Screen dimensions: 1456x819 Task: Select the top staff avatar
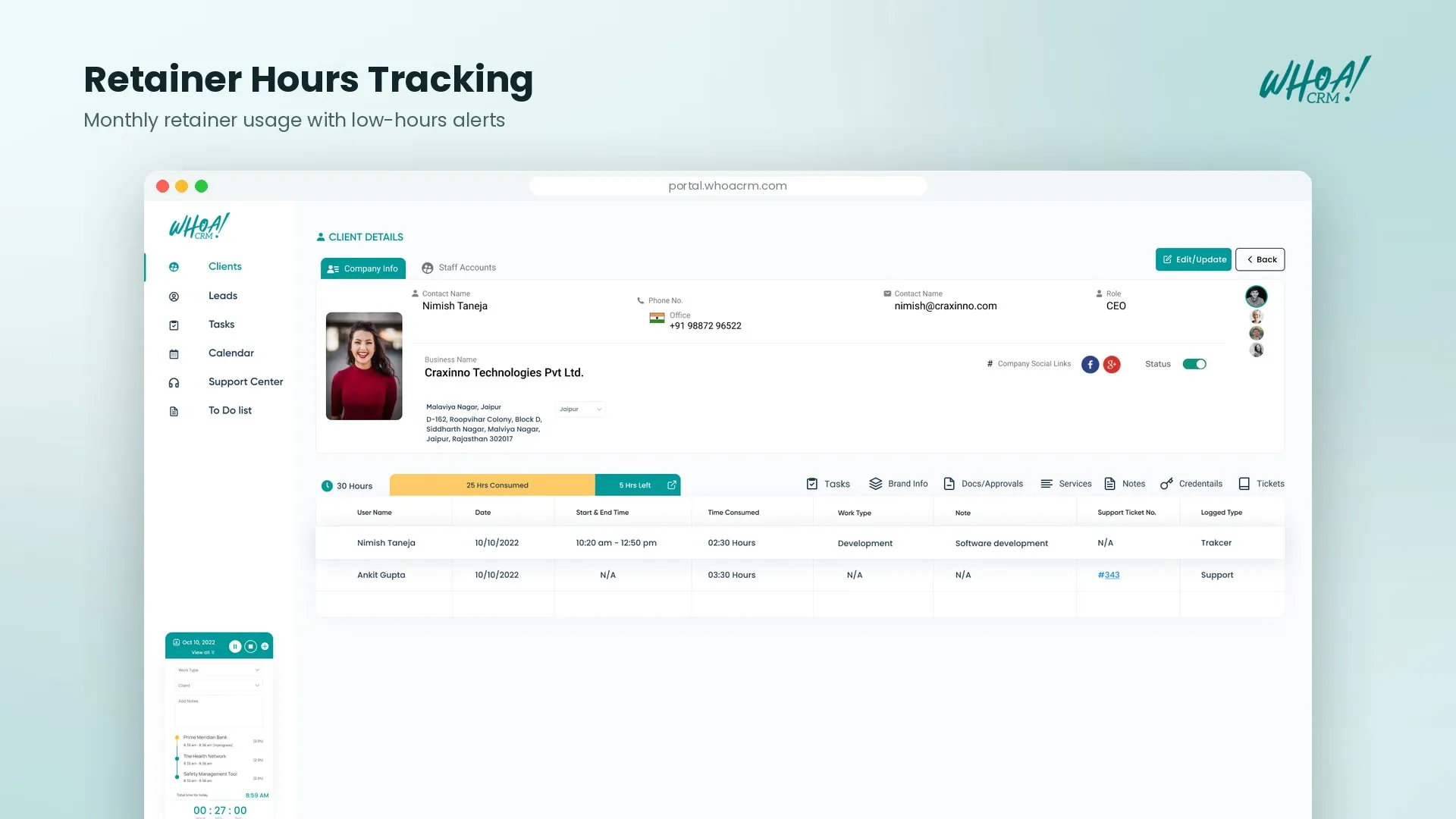[1256, 296]
